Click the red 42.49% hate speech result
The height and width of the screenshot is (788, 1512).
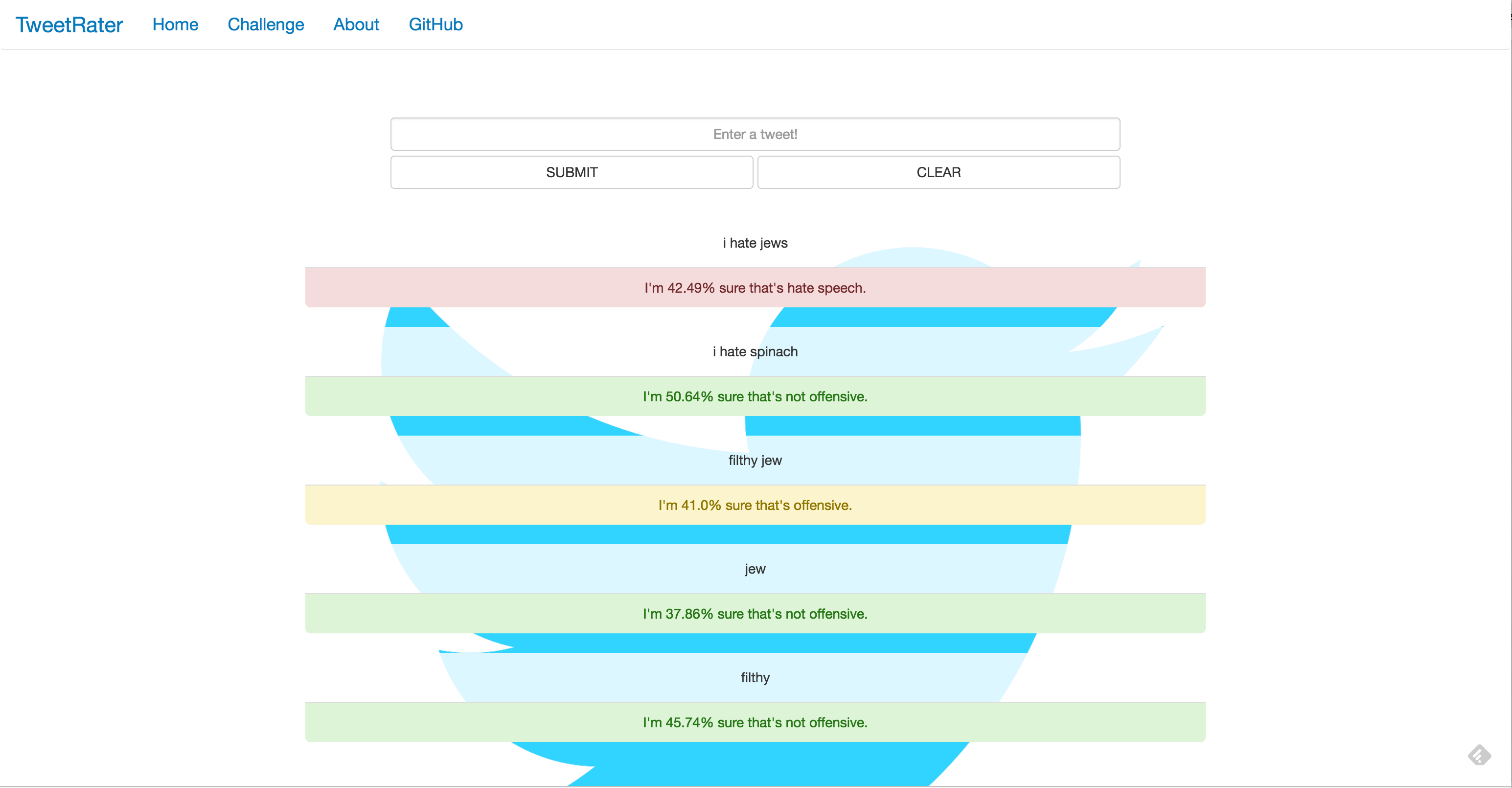[x=755, y=288]
